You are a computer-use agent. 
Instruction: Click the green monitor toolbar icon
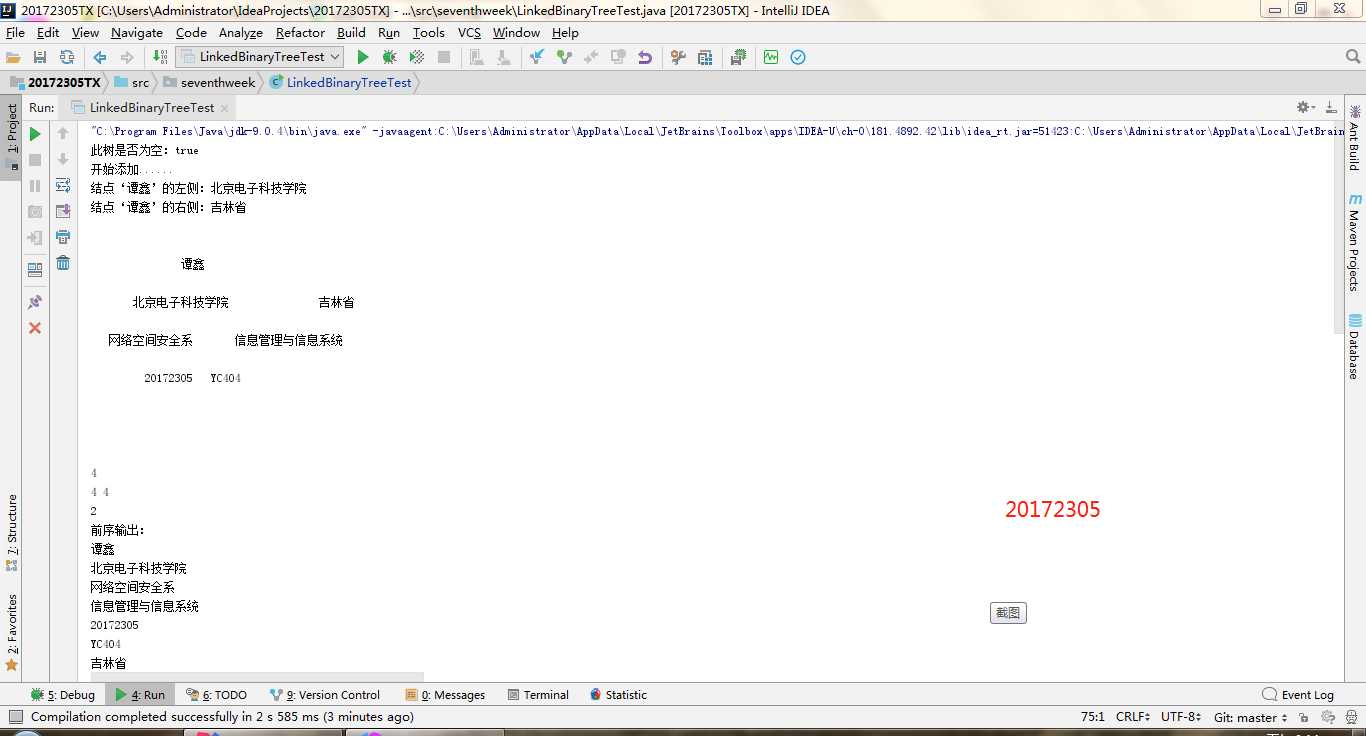(771, 58)
